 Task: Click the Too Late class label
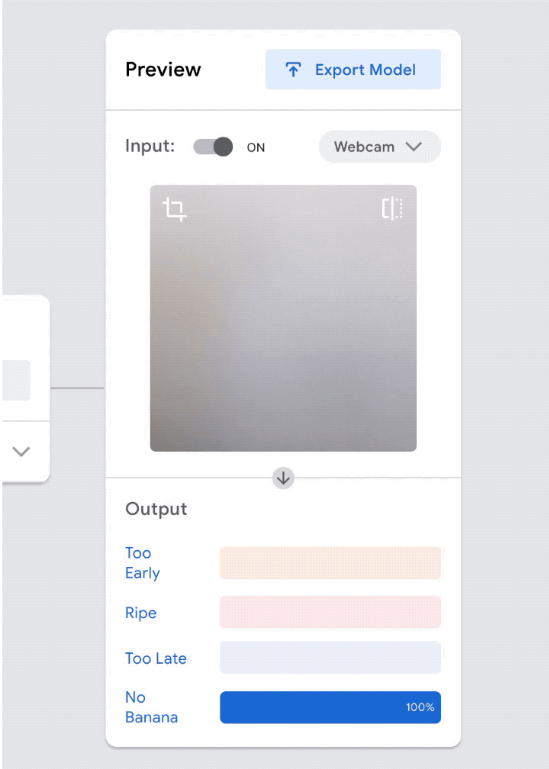pyautogui.click(x=156, y=658)
